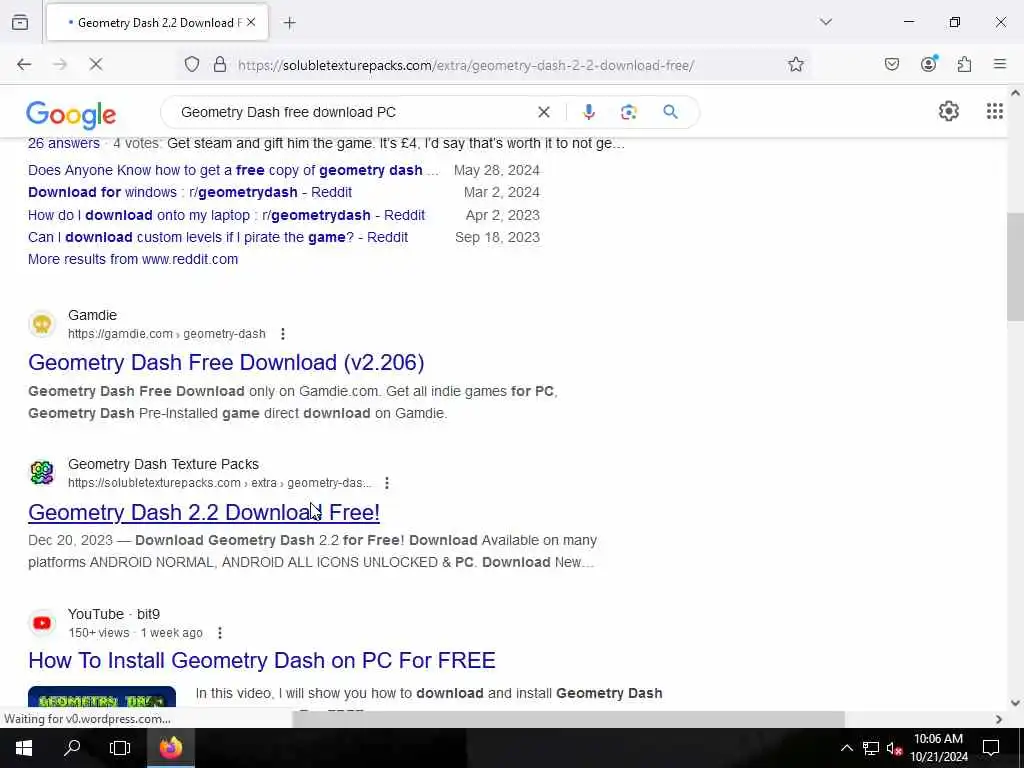Image resolution: width=1024 pixels, height=768 pixels.
Task: Open the Firefox View icon in tab bar
Action: click(x=20, y=23)
